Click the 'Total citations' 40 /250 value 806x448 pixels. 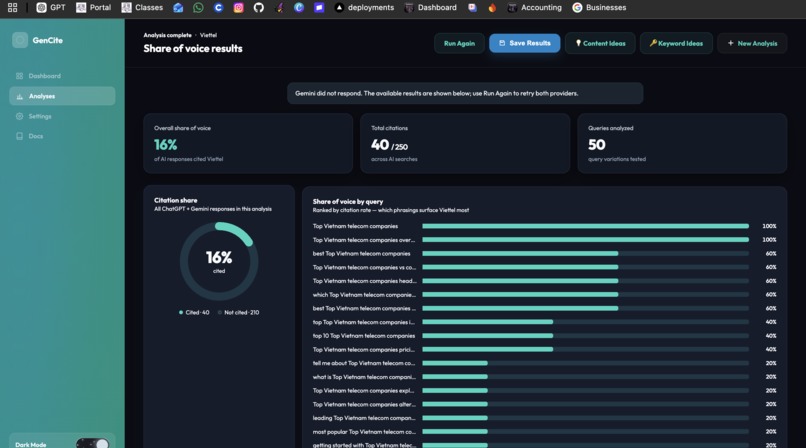(389, 145)
